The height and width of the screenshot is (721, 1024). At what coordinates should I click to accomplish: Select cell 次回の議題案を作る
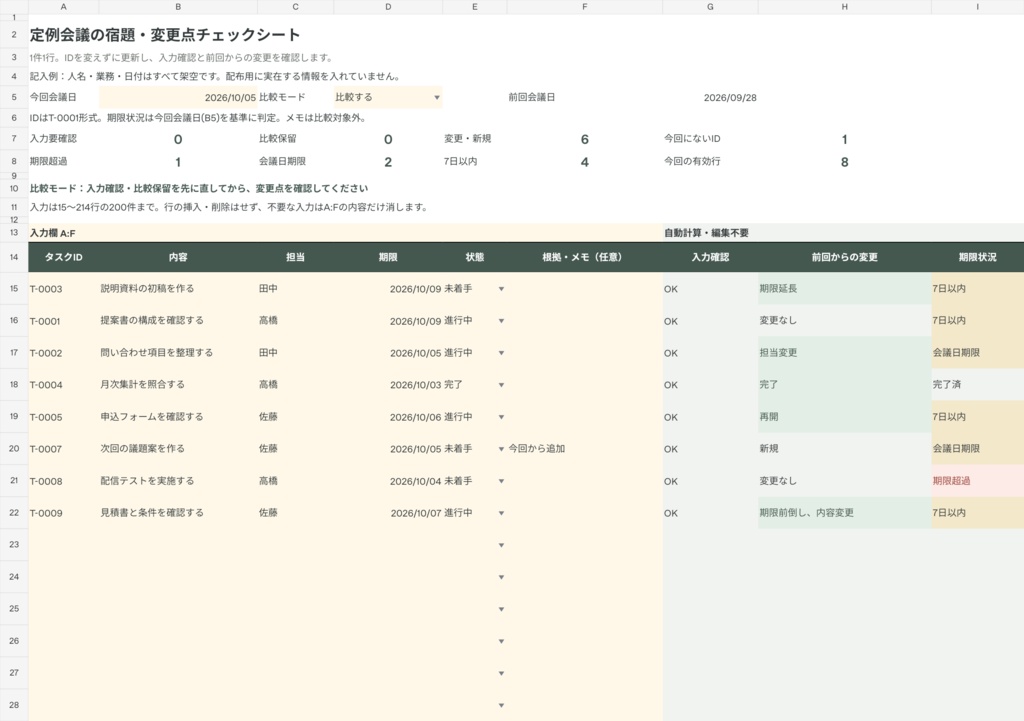178,449
